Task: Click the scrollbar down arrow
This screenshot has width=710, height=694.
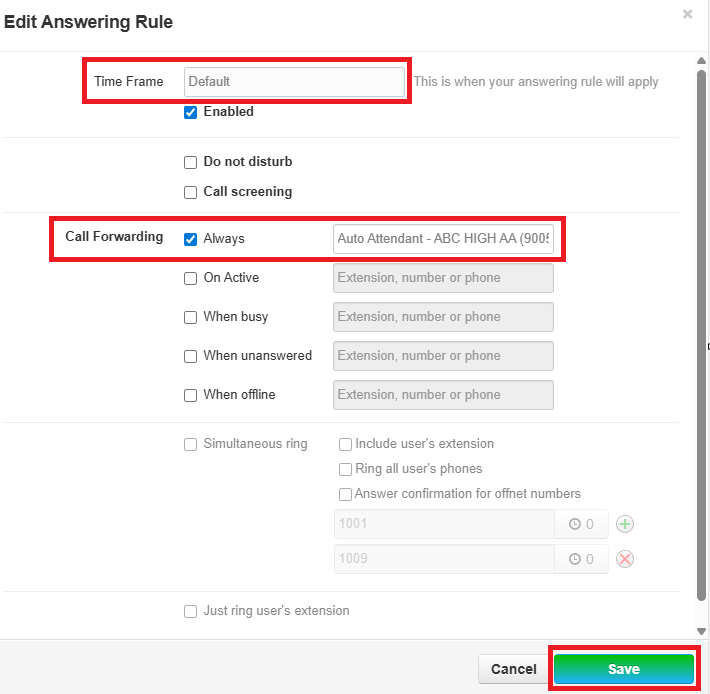Action: [701, 631]
